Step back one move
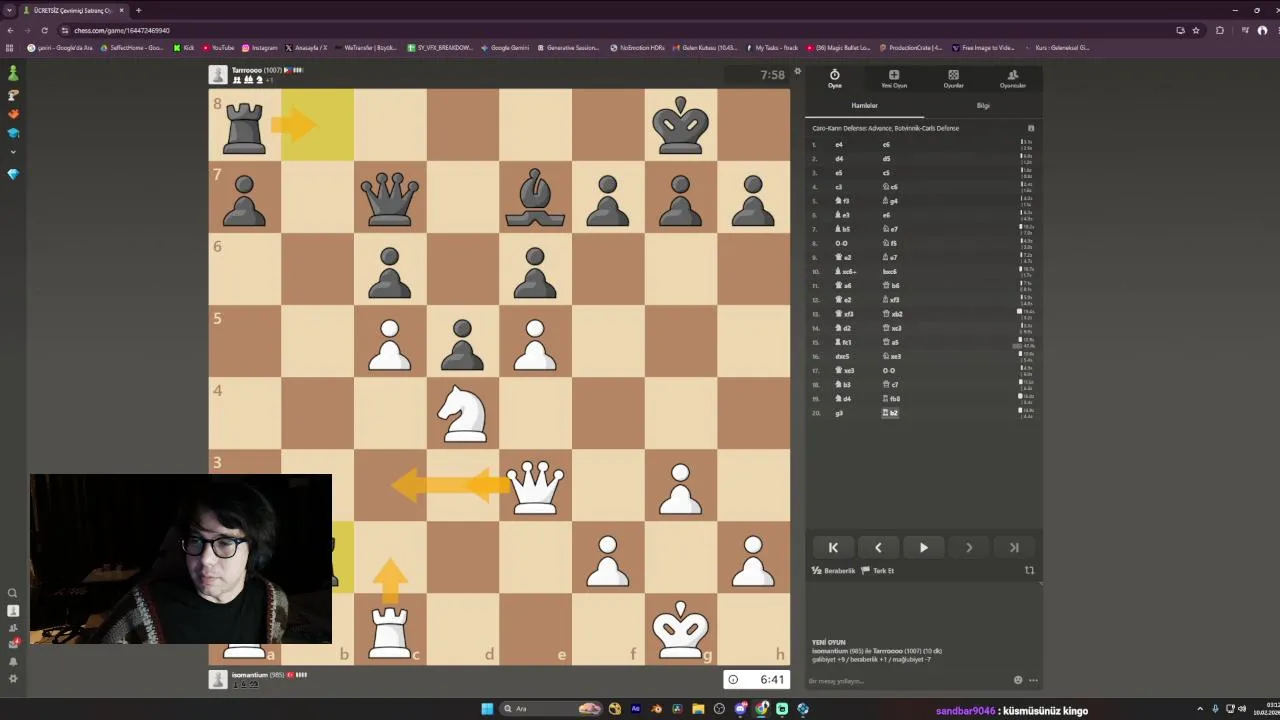The width and height of the screenshot is (1280, 720). 878,547
